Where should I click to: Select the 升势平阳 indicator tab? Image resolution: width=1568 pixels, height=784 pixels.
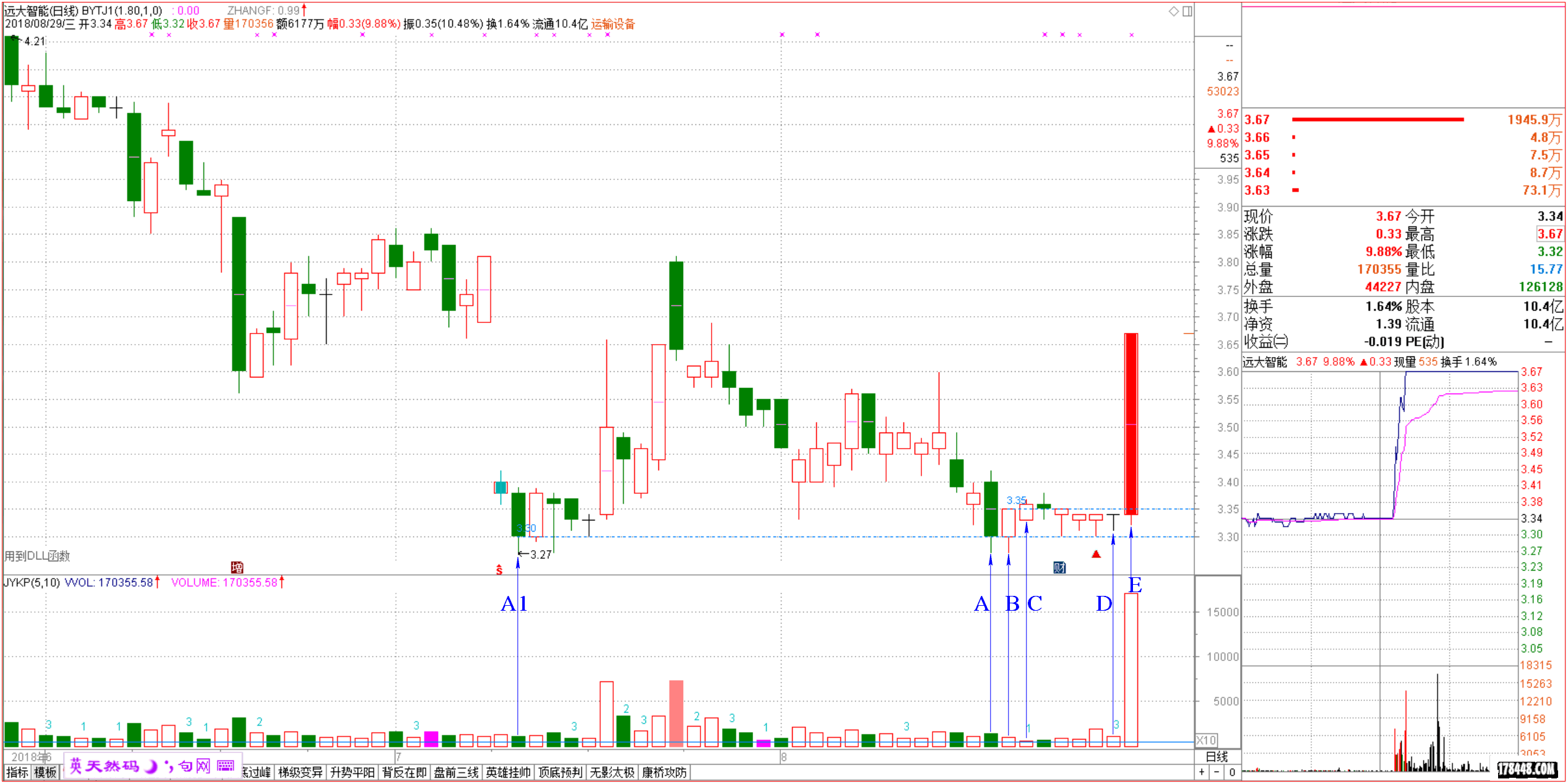(x=352, y=772)
